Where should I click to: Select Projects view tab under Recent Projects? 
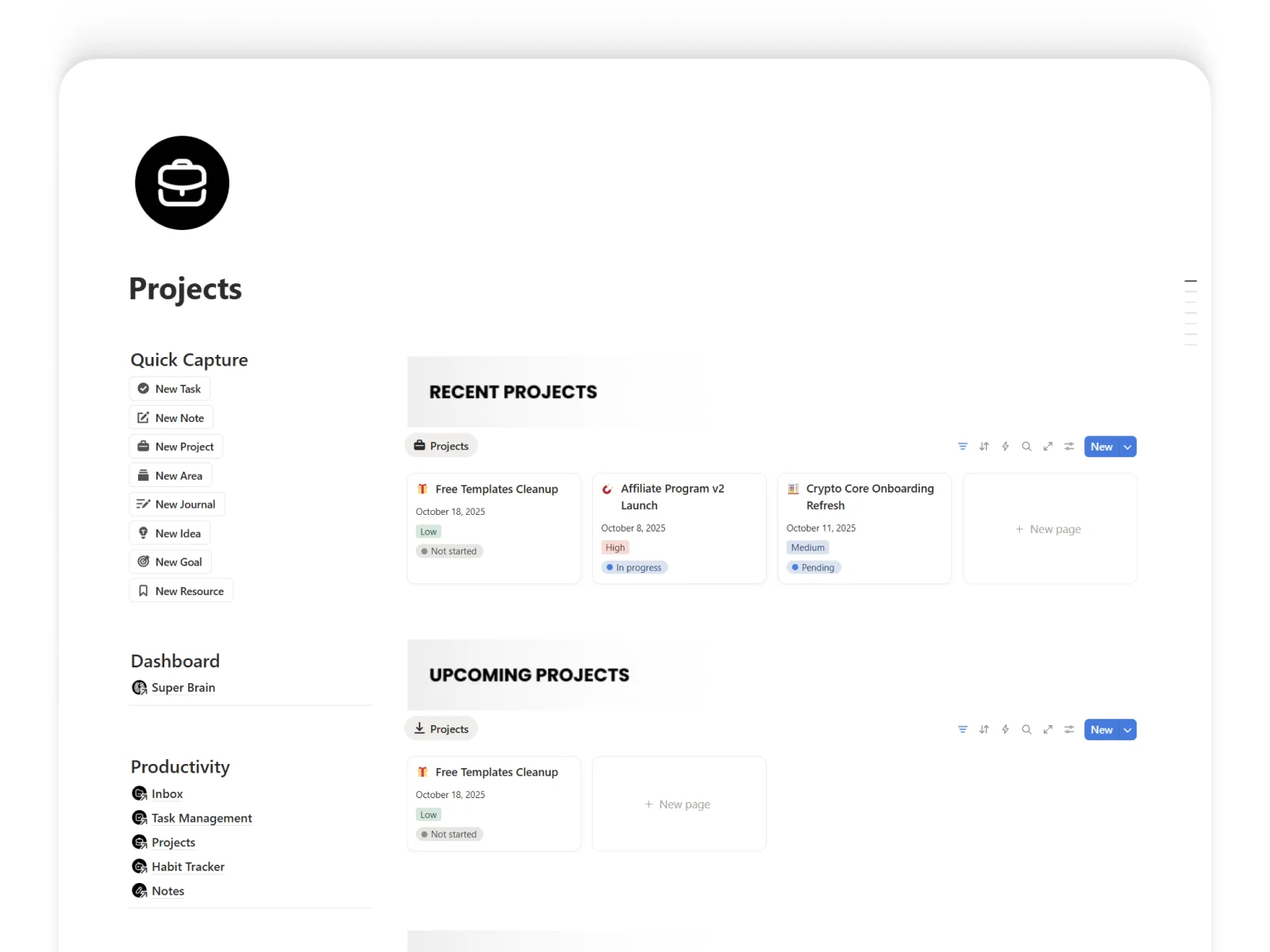(x=441, y=446)
